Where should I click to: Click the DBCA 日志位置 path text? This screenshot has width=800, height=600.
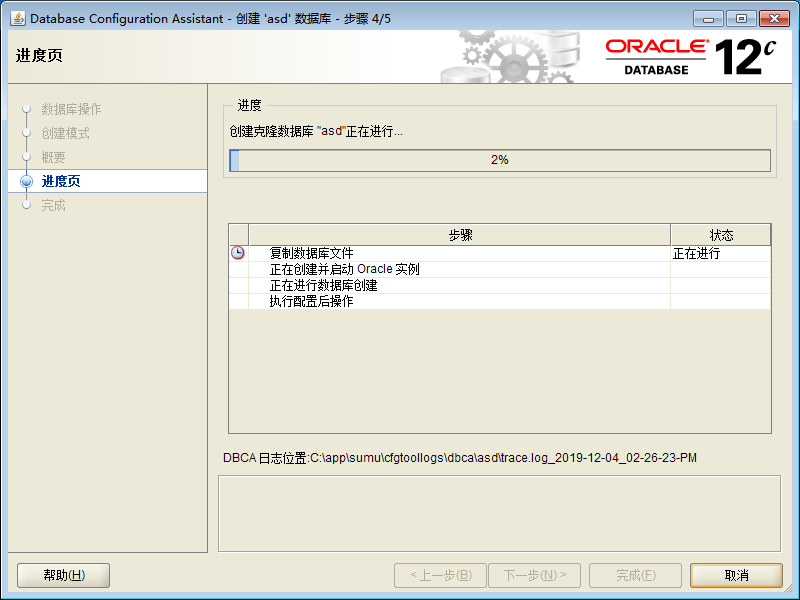(460, 458)
